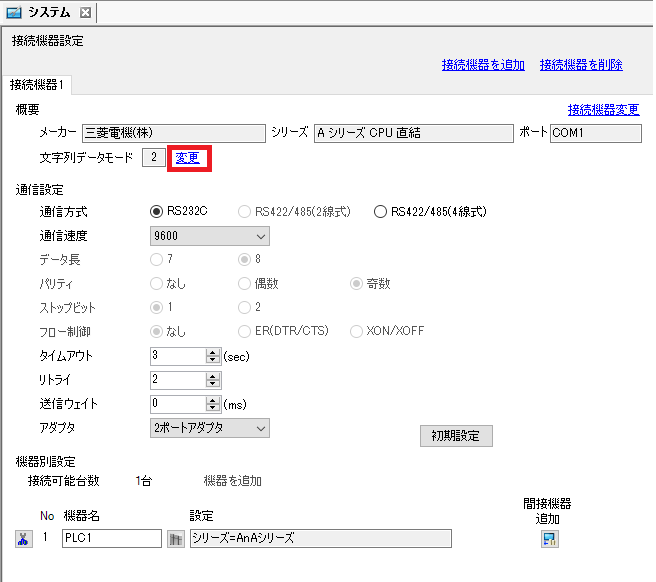Click the ポート field COM1
The width and height of the screenshot is (656, 582).
596,133
